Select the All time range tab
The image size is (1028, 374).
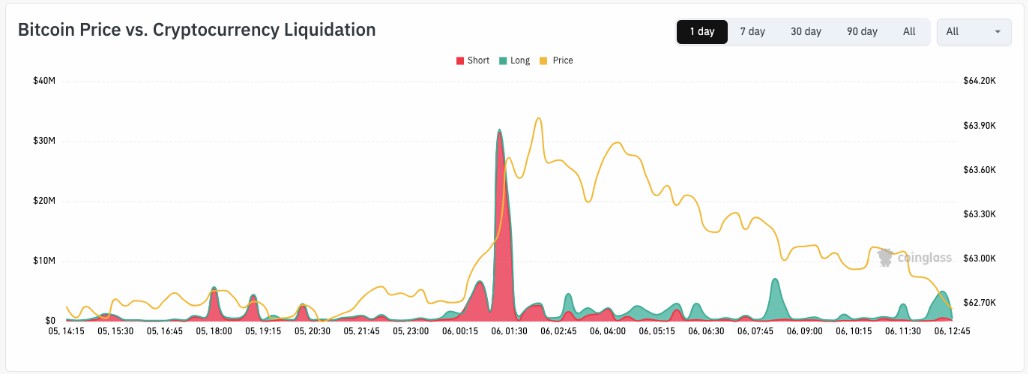tap(909, 31)
